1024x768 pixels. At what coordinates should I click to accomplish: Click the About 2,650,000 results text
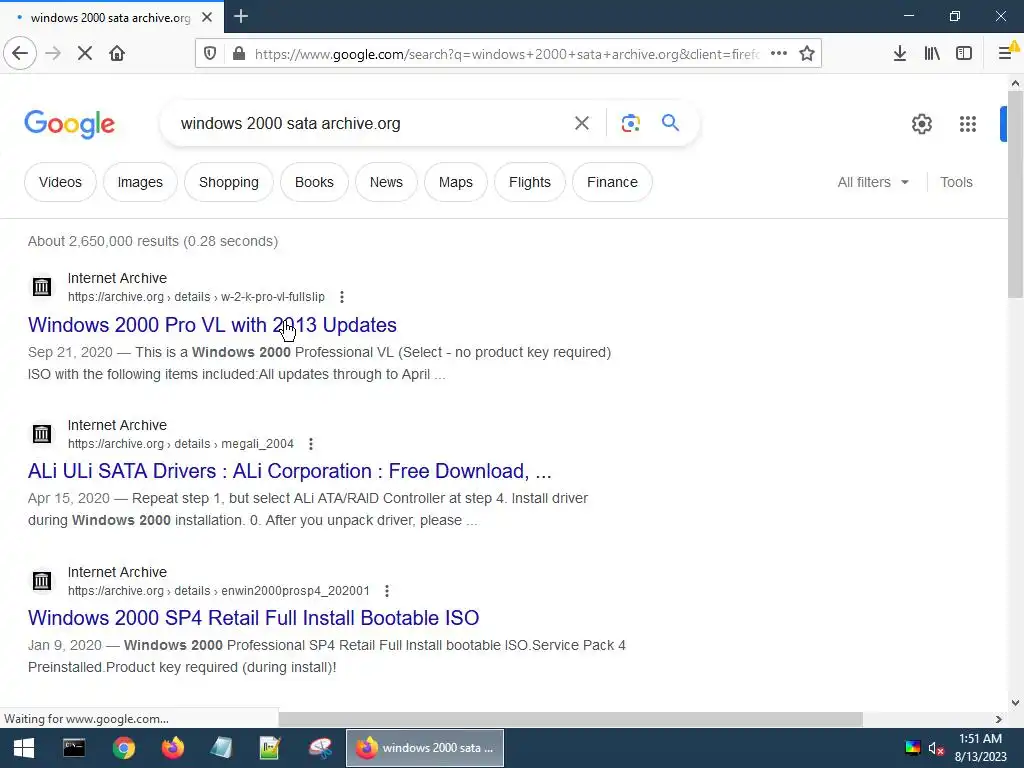(153, 241)
